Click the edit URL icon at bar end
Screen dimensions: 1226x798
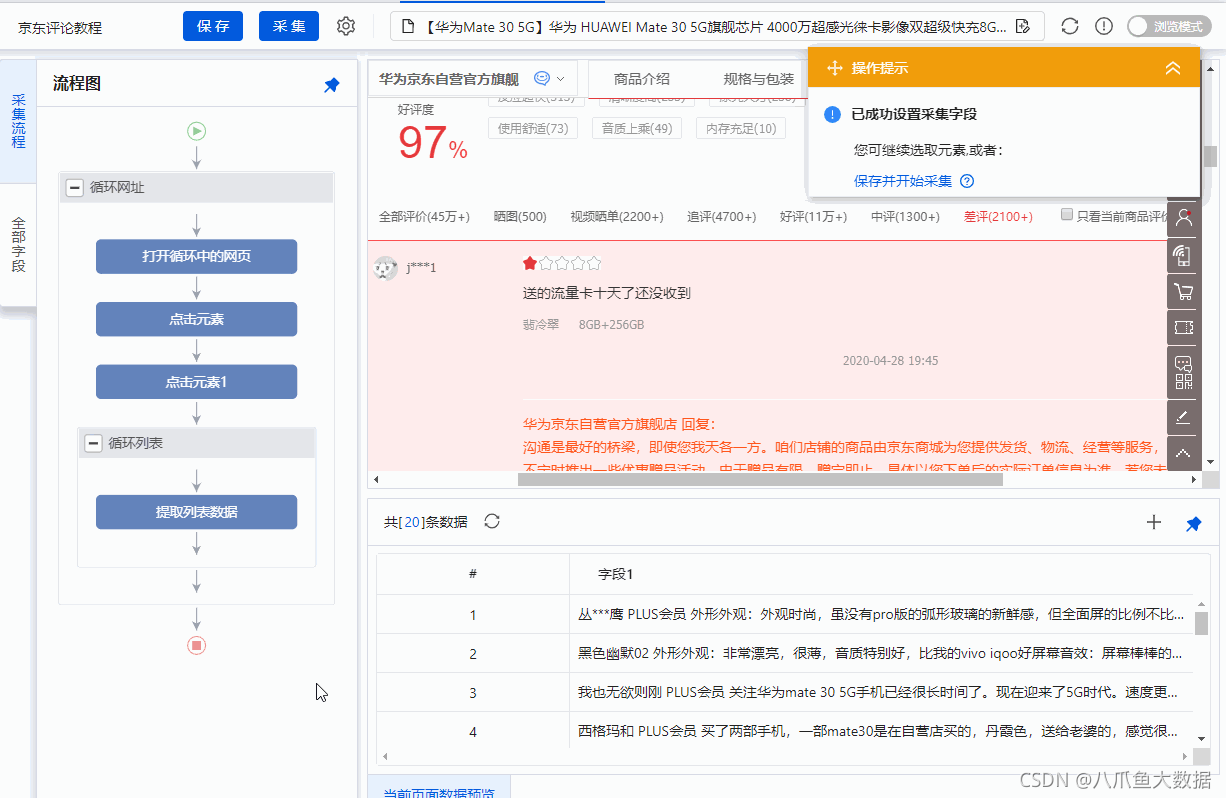[1023, 26]
